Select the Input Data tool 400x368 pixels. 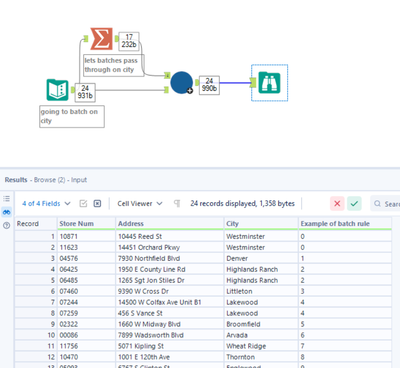click(x=57, y=90)
